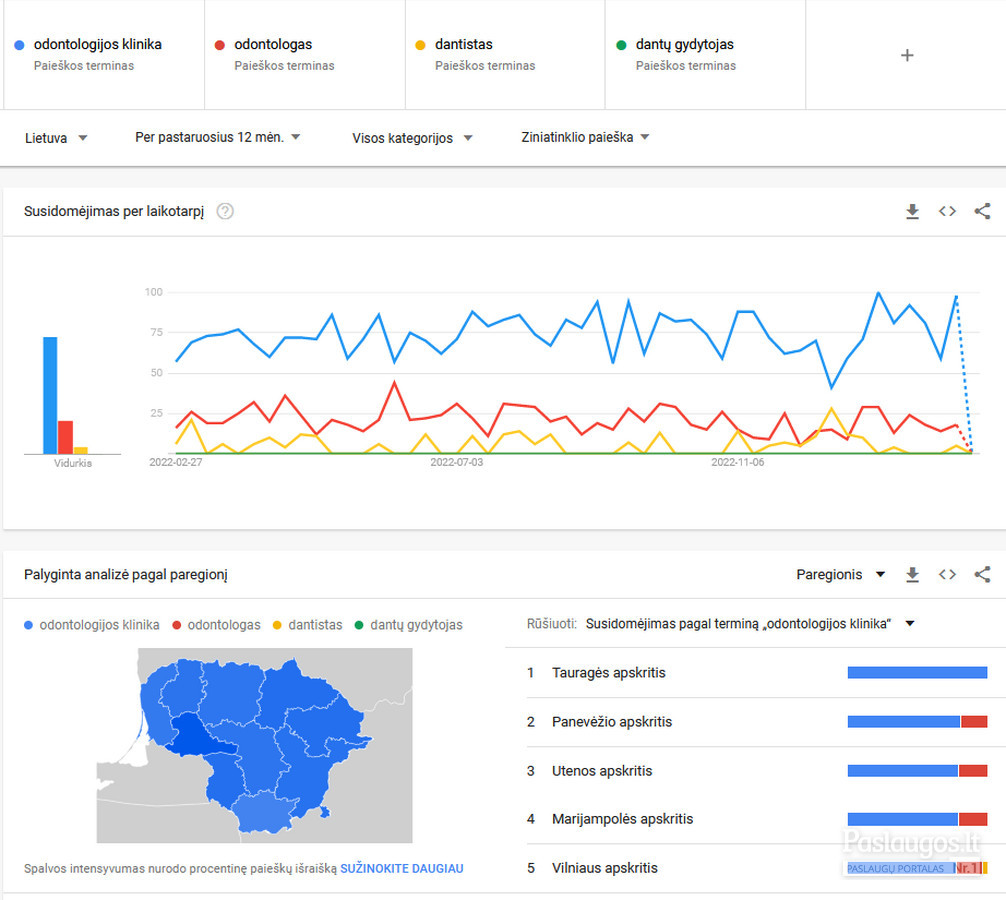Click the Panevėžio apskritis row
The height and width of the screenshot is (900, 1006).
tap(757, 722)
